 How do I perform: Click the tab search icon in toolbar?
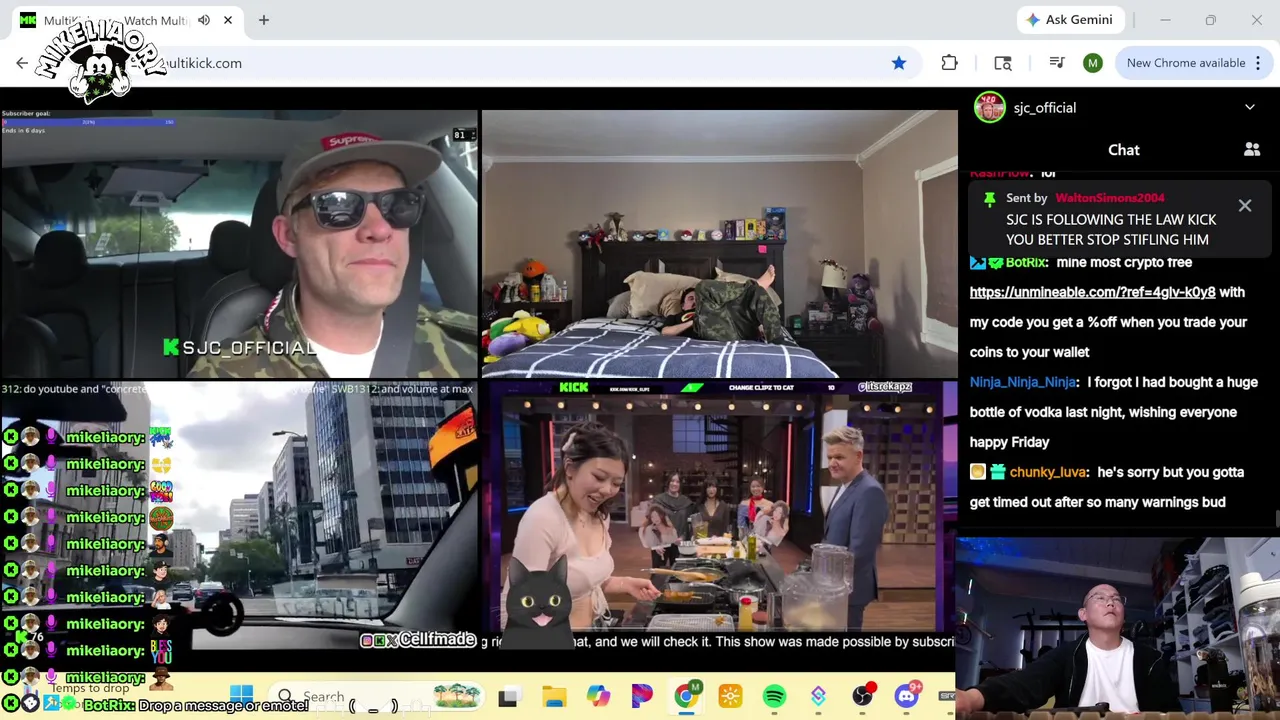[1003, 63]
